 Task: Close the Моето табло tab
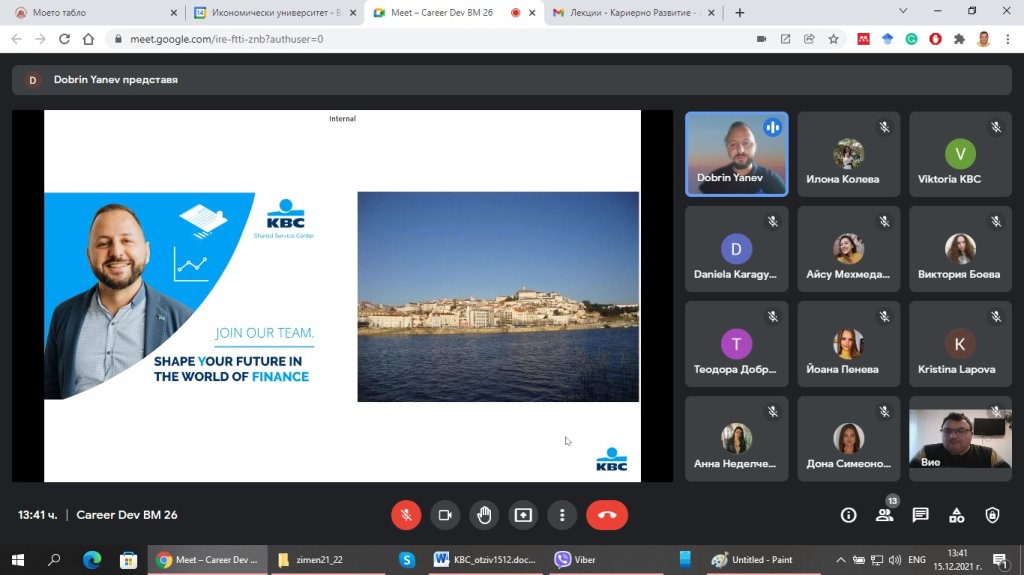pos(173,12)
